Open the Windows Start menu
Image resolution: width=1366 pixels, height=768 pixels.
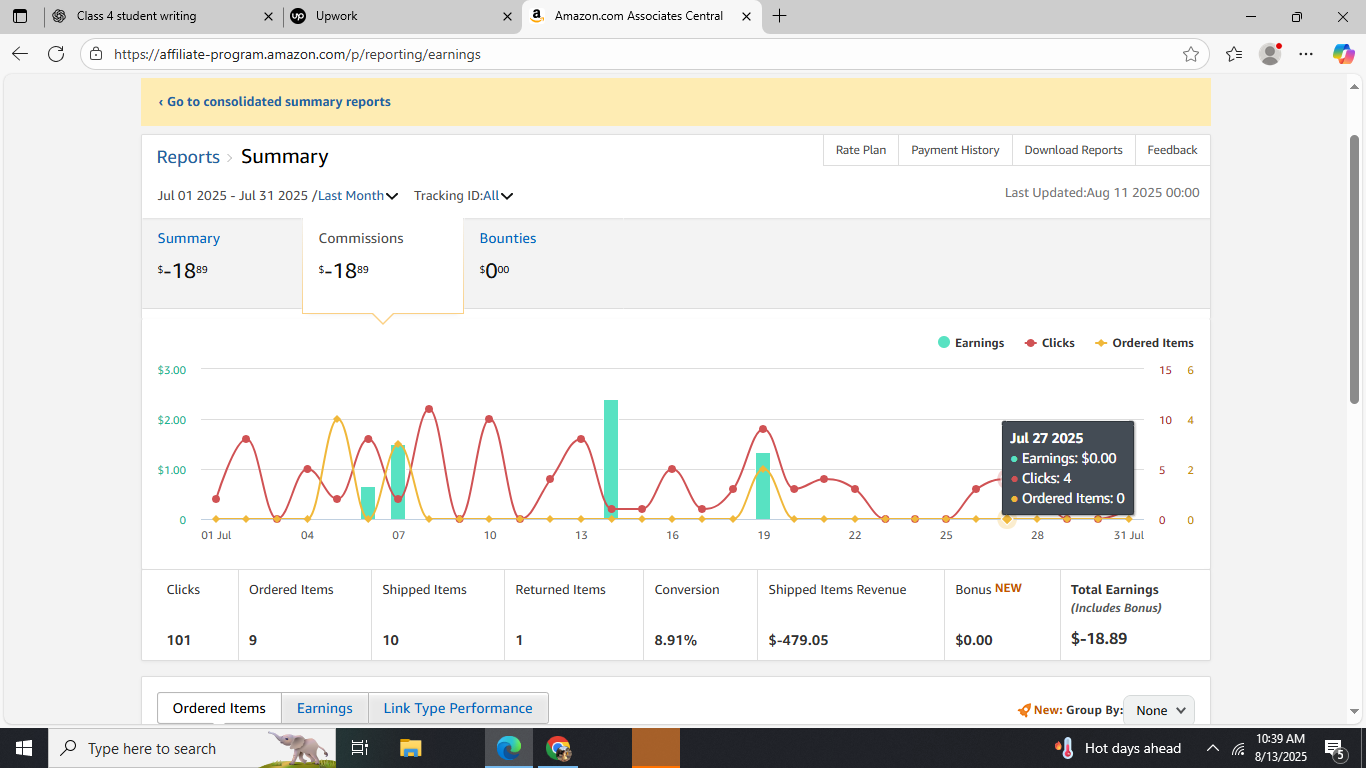pos(24,748)
